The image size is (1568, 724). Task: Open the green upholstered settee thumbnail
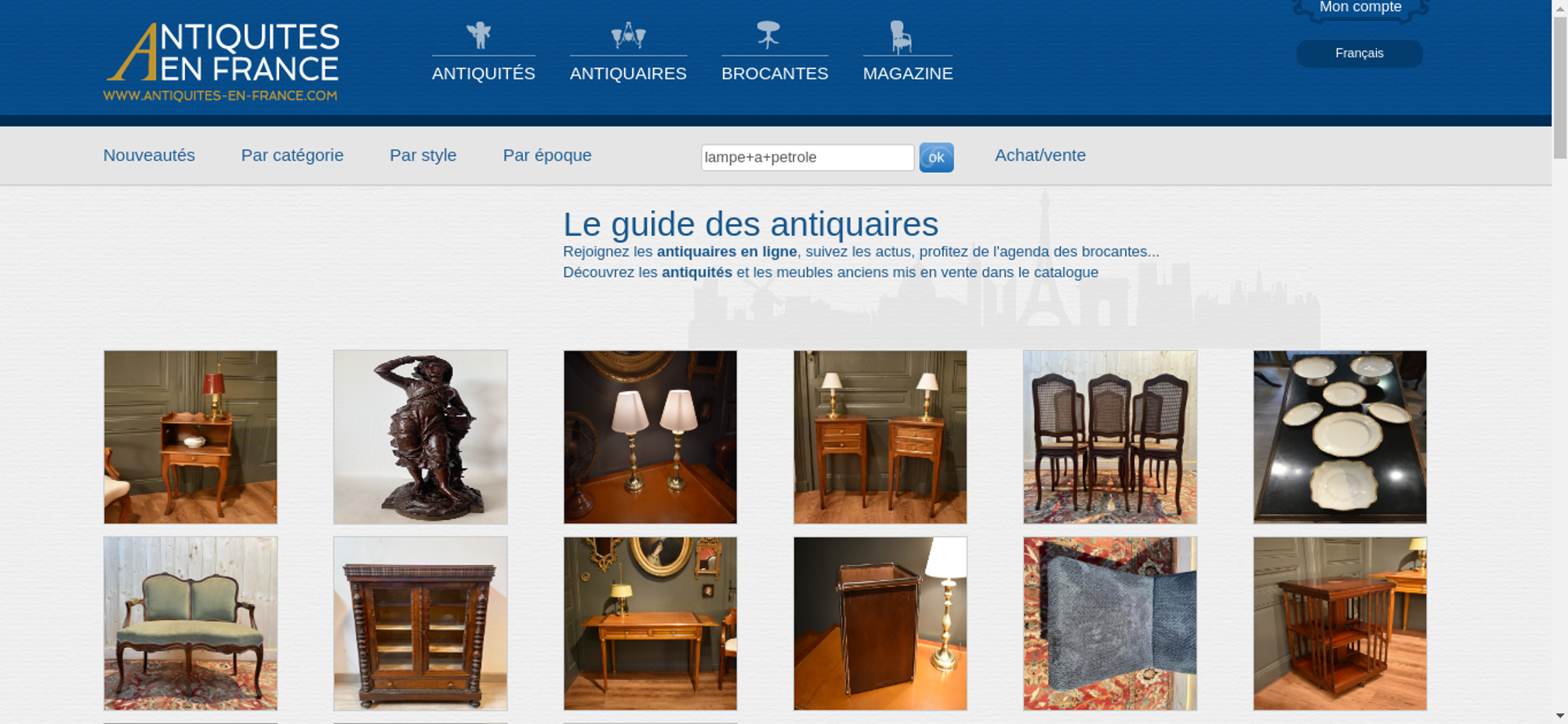click(191, 624)
